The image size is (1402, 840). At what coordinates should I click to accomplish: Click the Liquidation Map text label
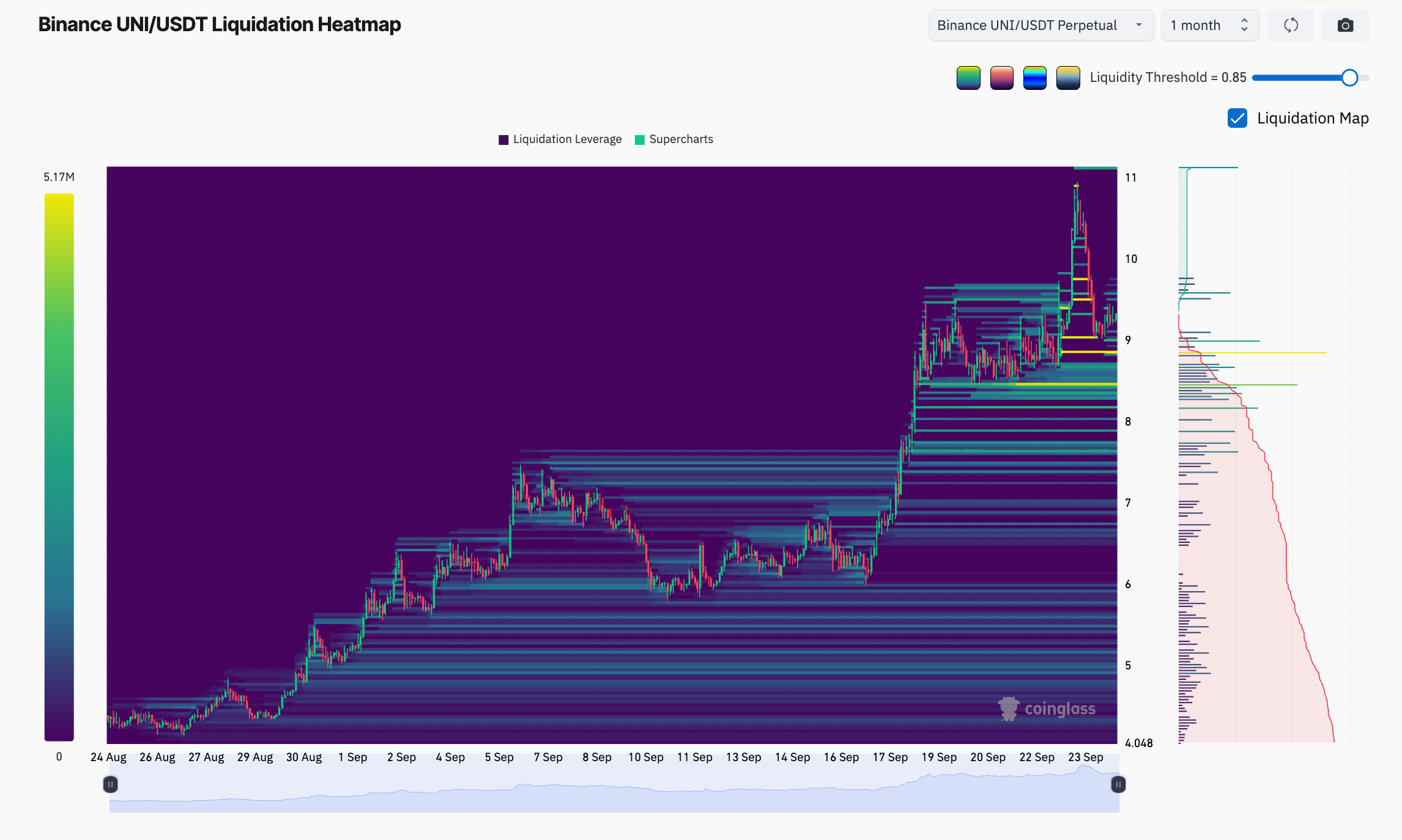coord(1313,118)
